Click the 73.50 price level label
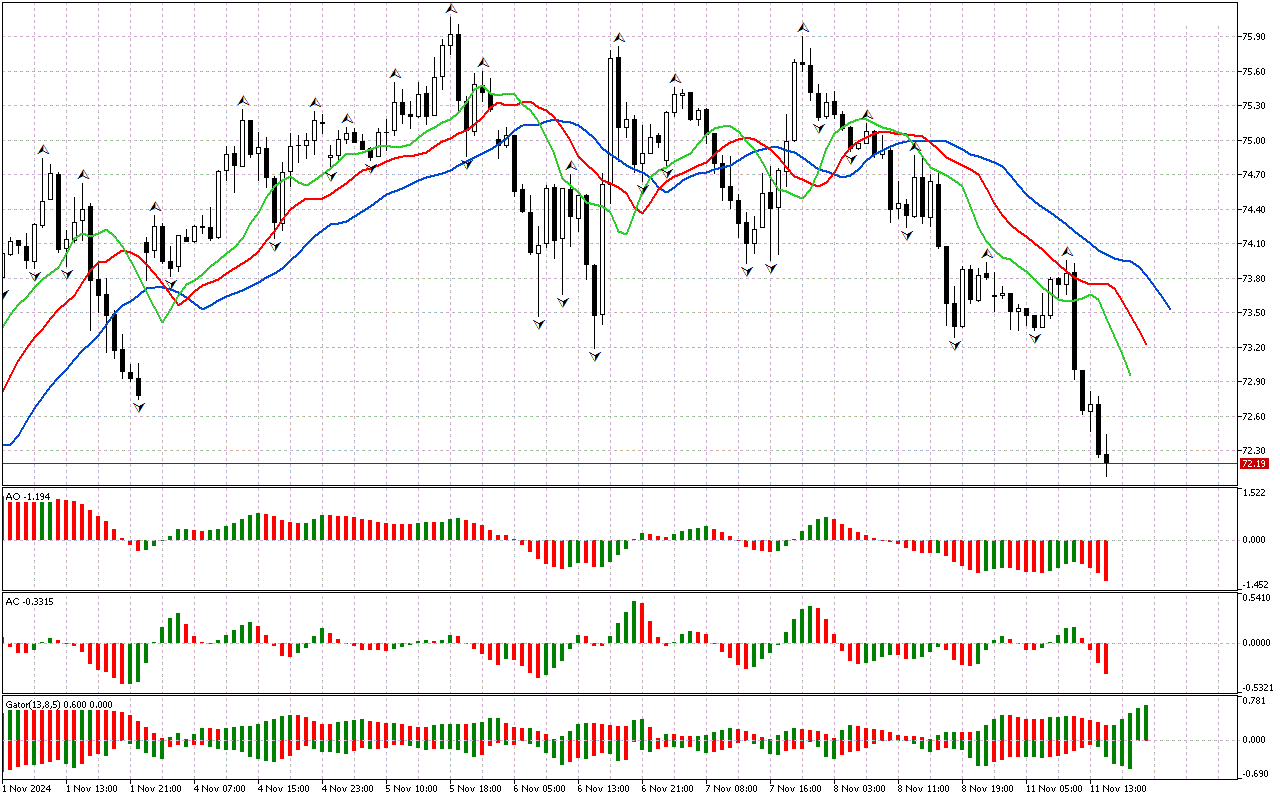The image size is (1280, 800). (x=1254, y=313)
